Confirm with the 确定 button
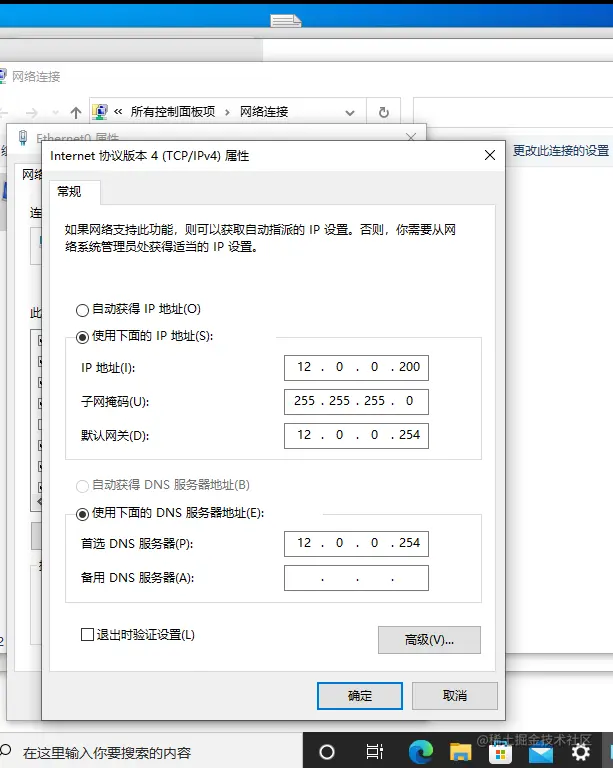Screen dimensions: 613x768 360,696
